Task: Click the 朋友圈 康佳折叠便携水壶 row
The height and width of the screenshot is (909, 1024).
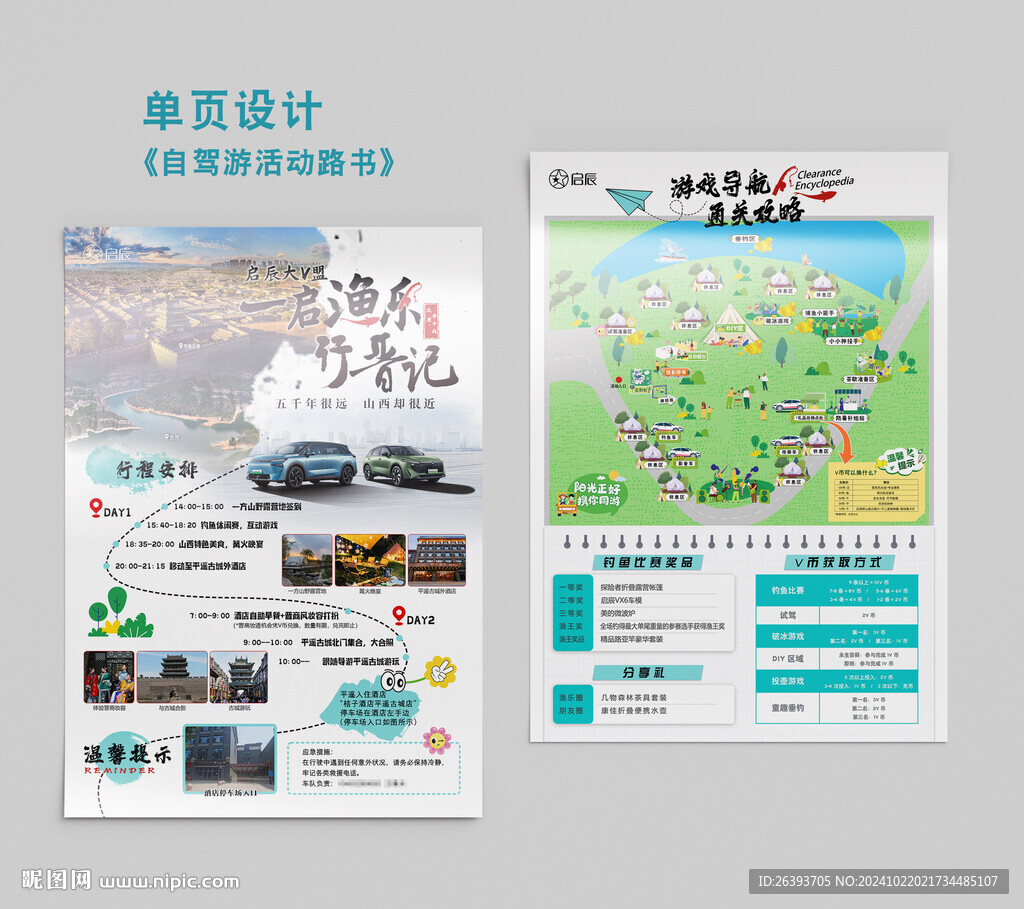Action: [643, 710]
